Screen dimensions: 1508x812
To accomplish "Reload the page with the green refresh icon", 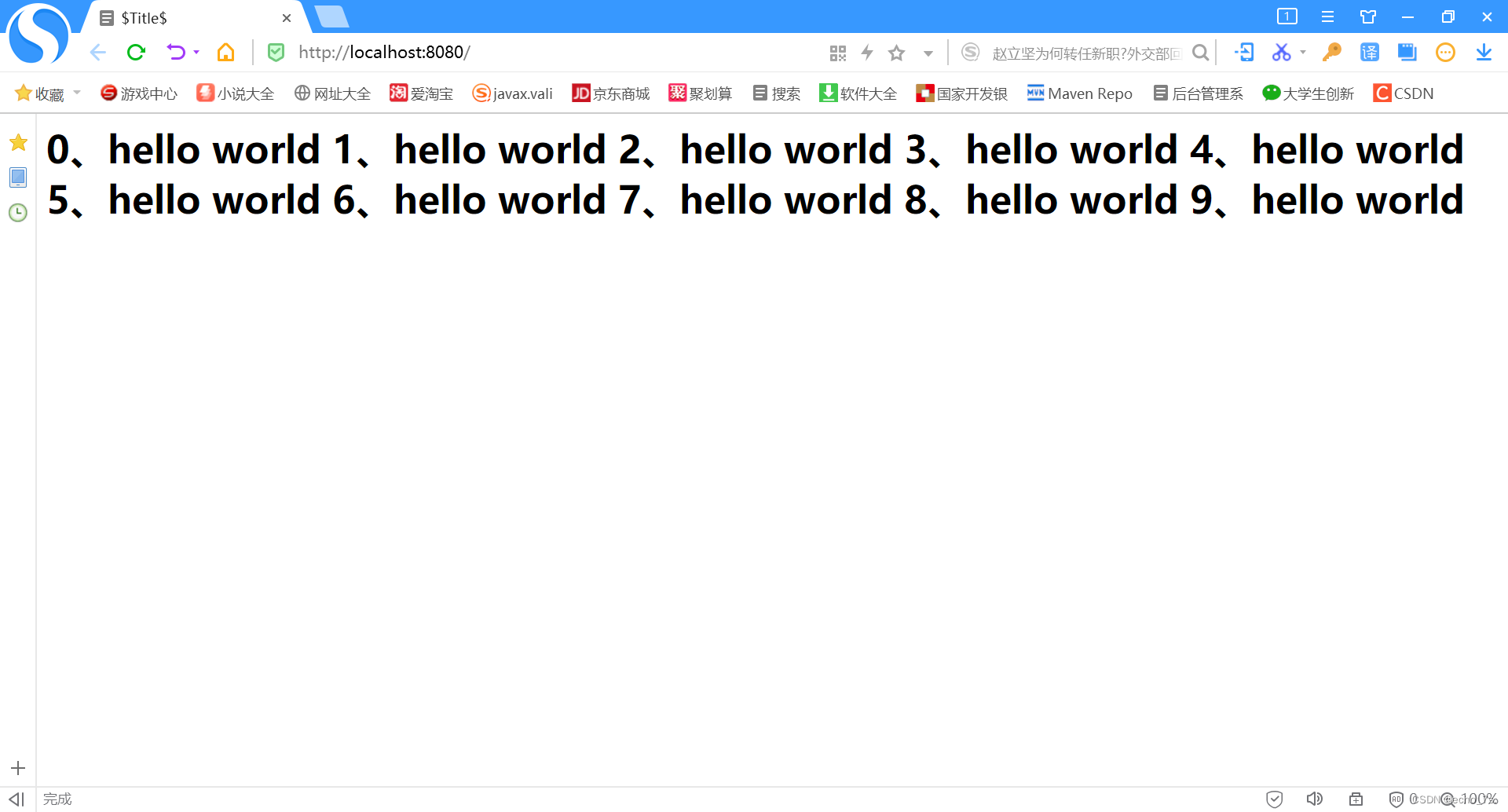I will click(136, 53).
